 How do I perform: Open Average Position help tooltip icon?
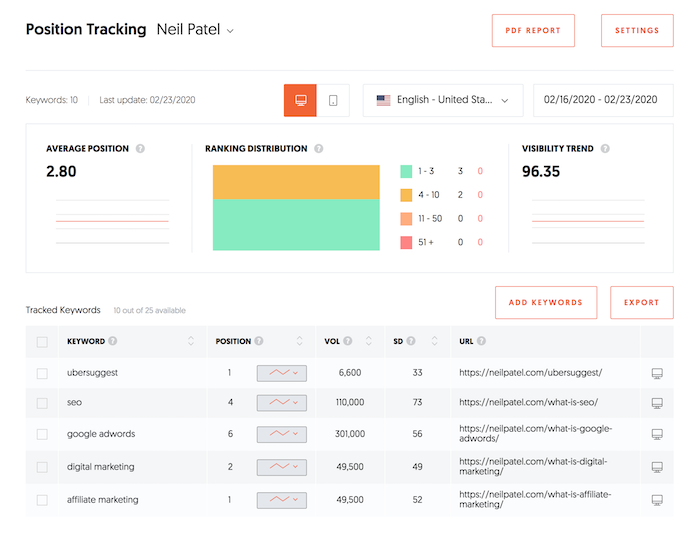pos(140,149)
